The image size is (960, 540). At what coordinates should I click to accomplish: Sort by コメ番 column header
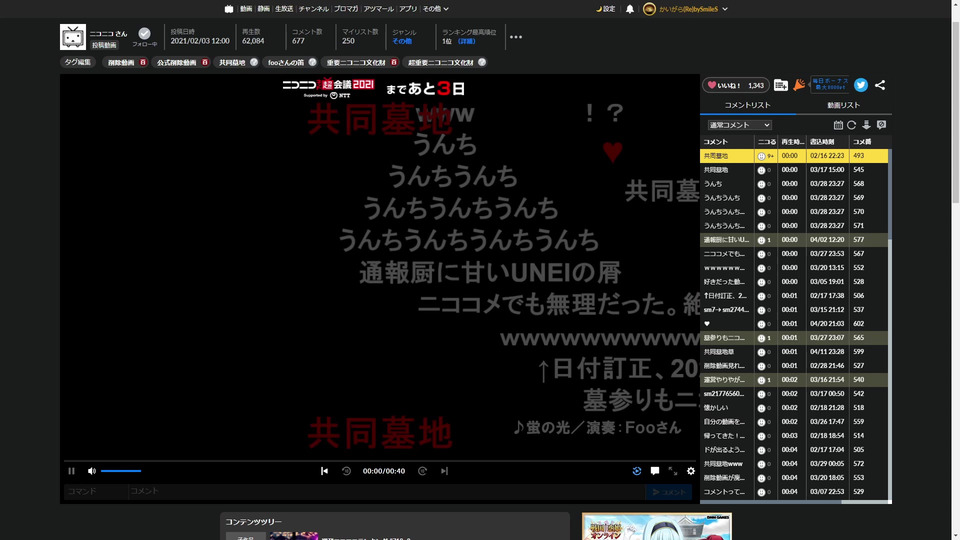[x=868, y=141]
